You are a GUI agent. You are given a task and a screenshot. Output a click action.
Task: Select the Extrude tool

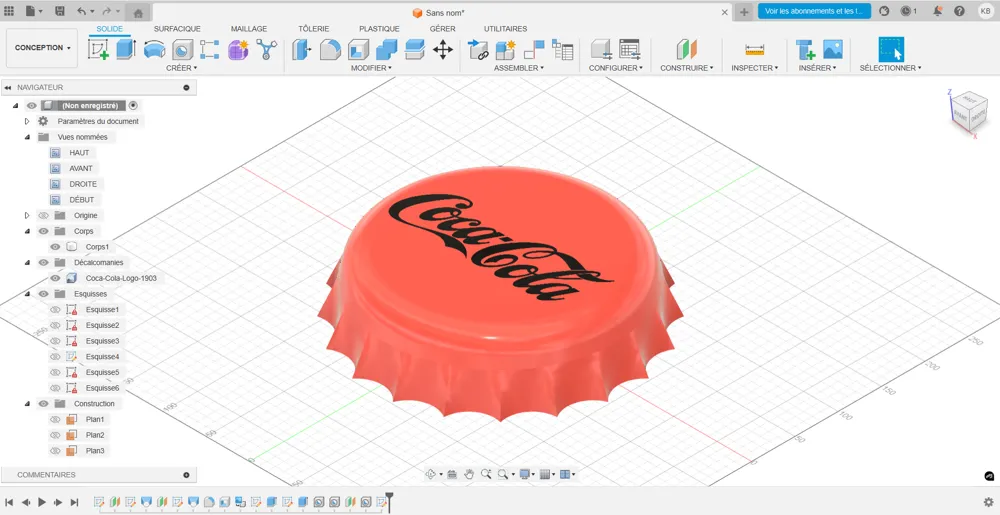click(126, 49)
